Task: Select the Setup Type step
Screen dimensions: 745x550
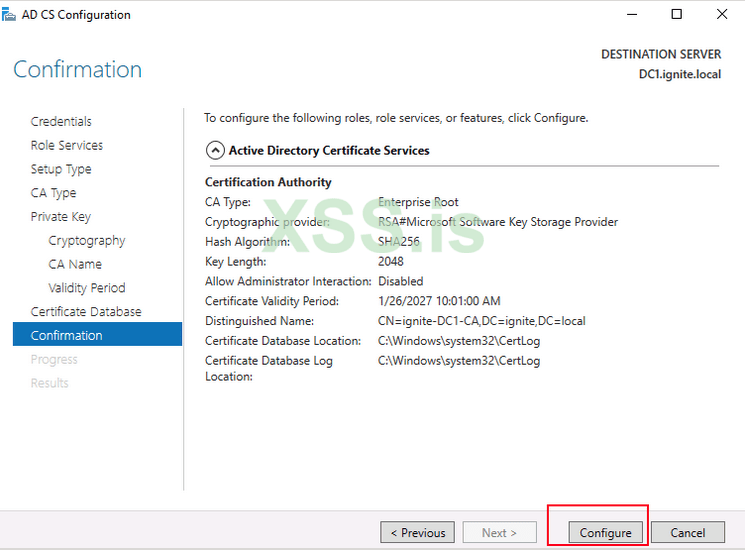Action: point(61,169)
